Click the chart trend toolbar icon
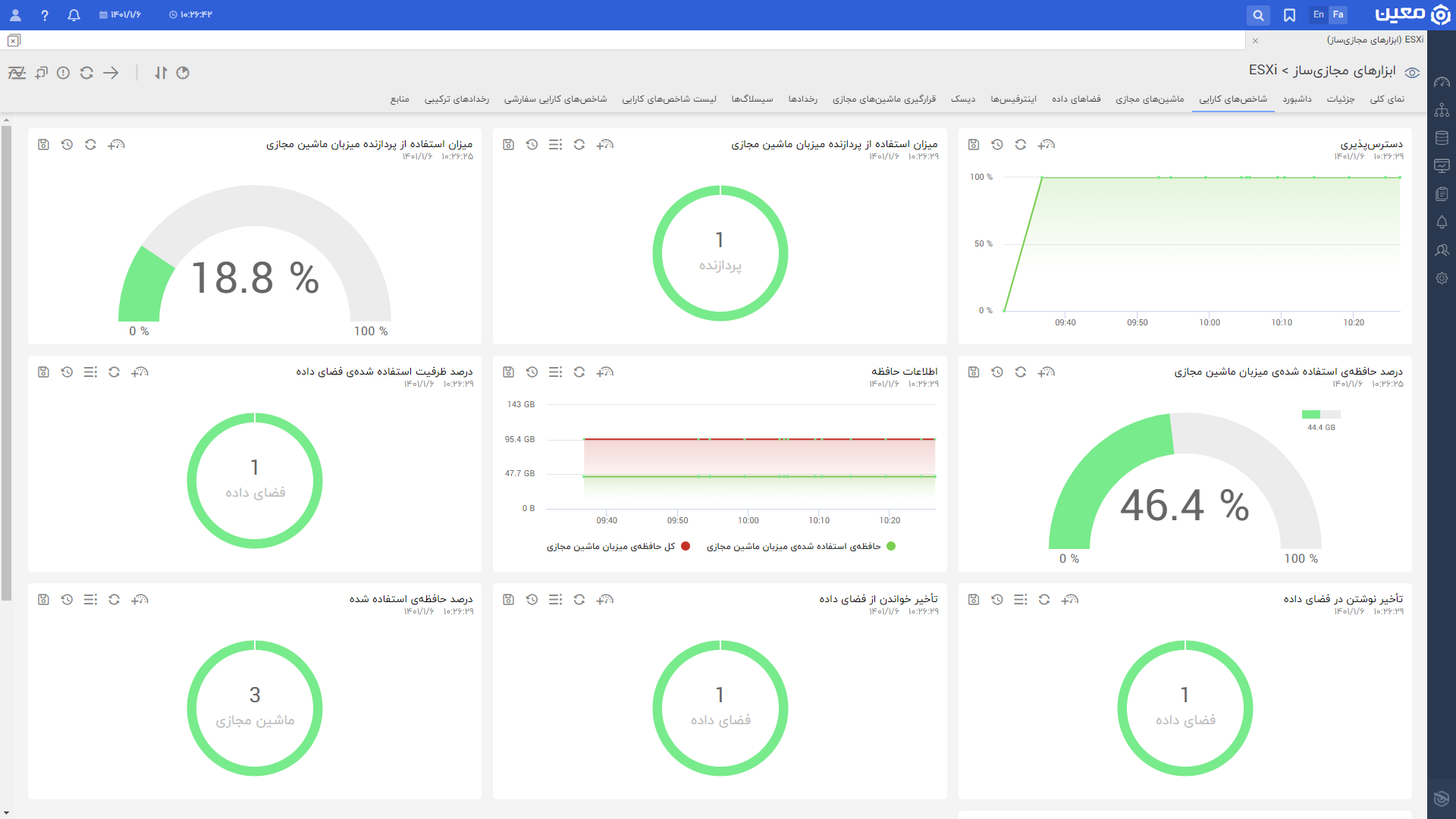Screen dimensions: 1456x819 coord(17,73)
